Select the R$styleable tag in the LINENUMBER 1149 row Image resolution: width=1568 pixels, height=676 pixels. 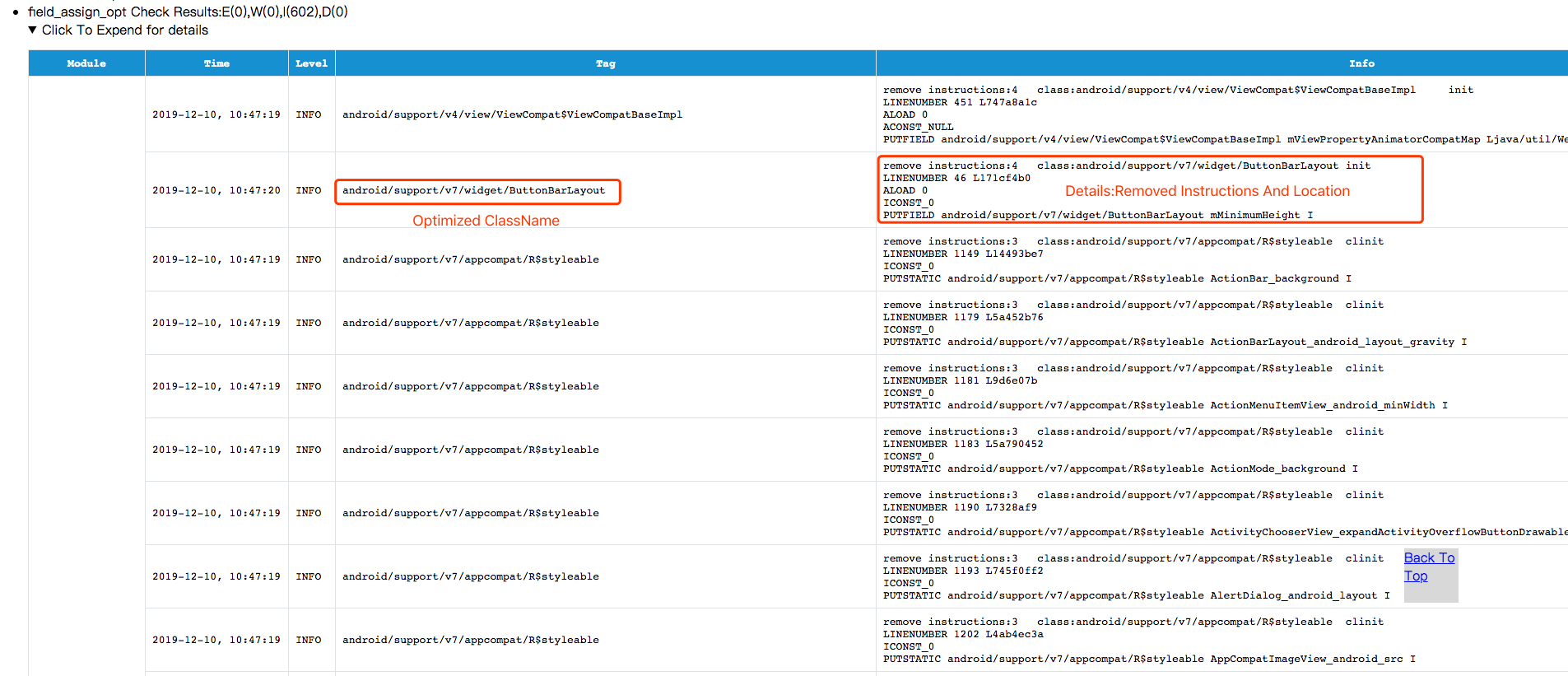[x=471, y=259]
